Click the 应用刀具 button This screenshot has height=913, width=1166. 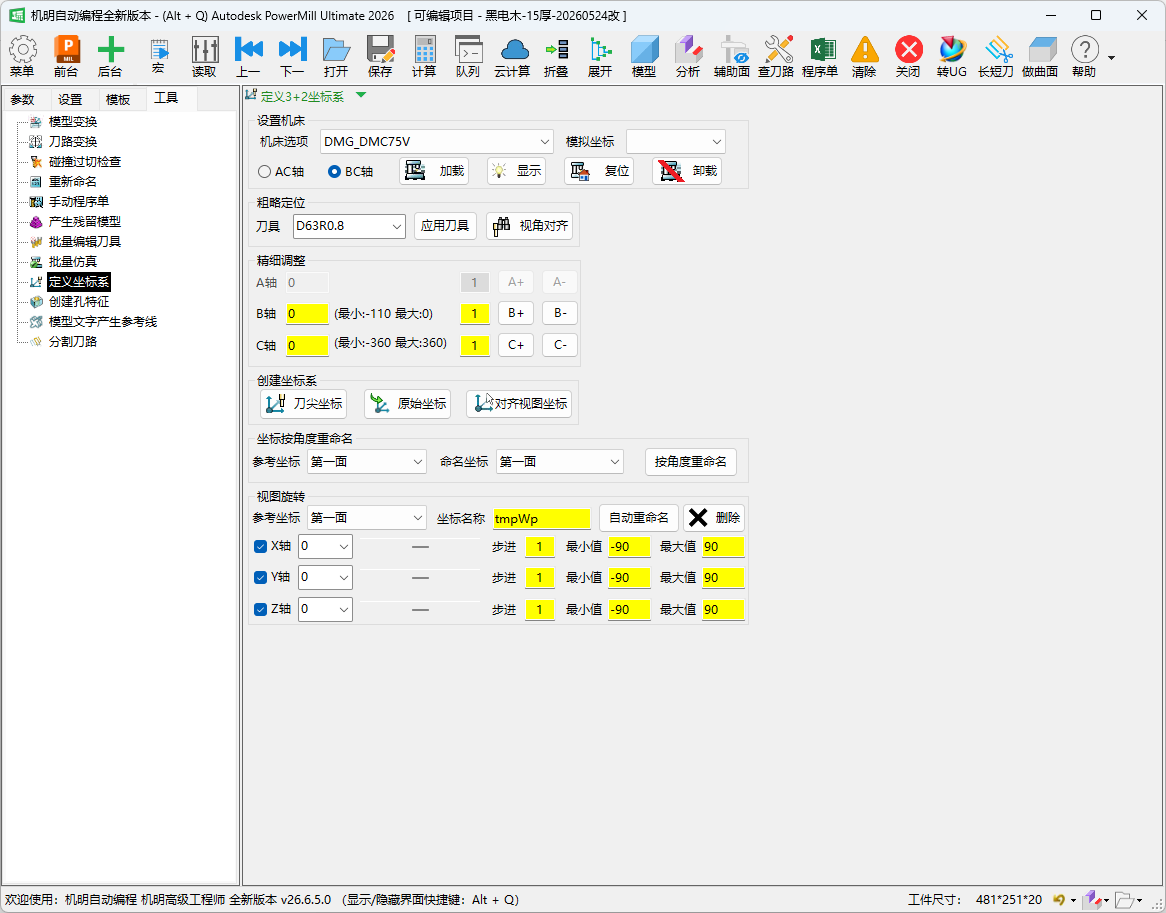[x=445, y=226]
